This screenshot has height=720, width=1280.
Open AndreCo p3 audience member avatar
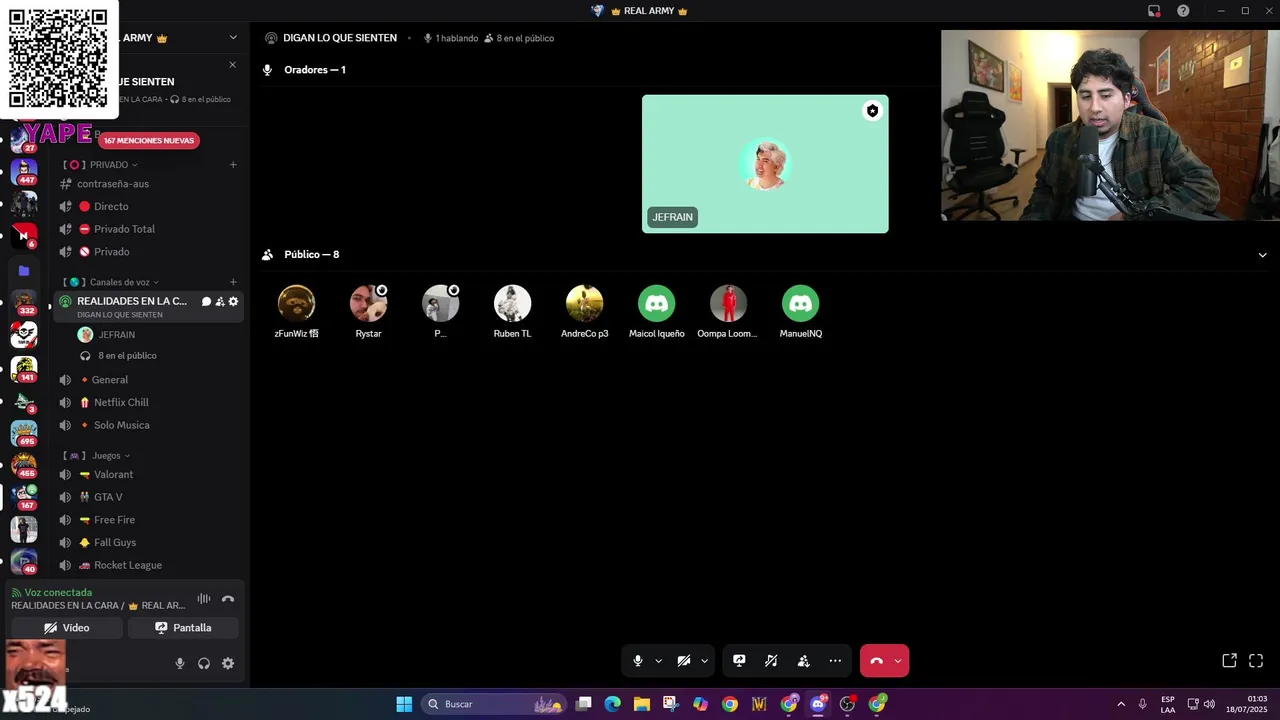point(584,303)
